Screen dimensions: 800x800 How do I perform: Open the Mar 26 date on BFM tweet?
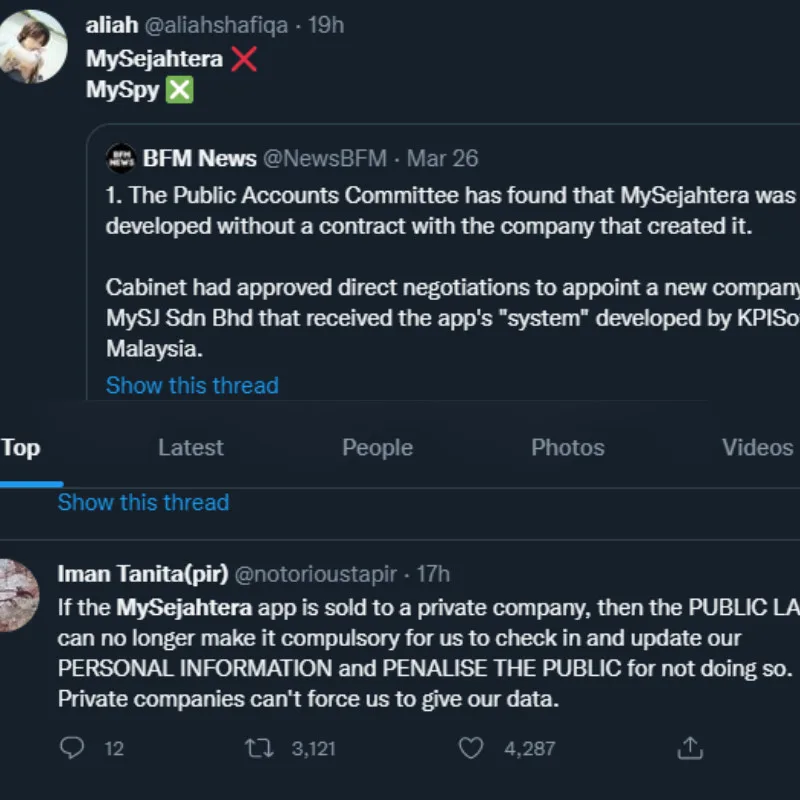coord(442,158)
